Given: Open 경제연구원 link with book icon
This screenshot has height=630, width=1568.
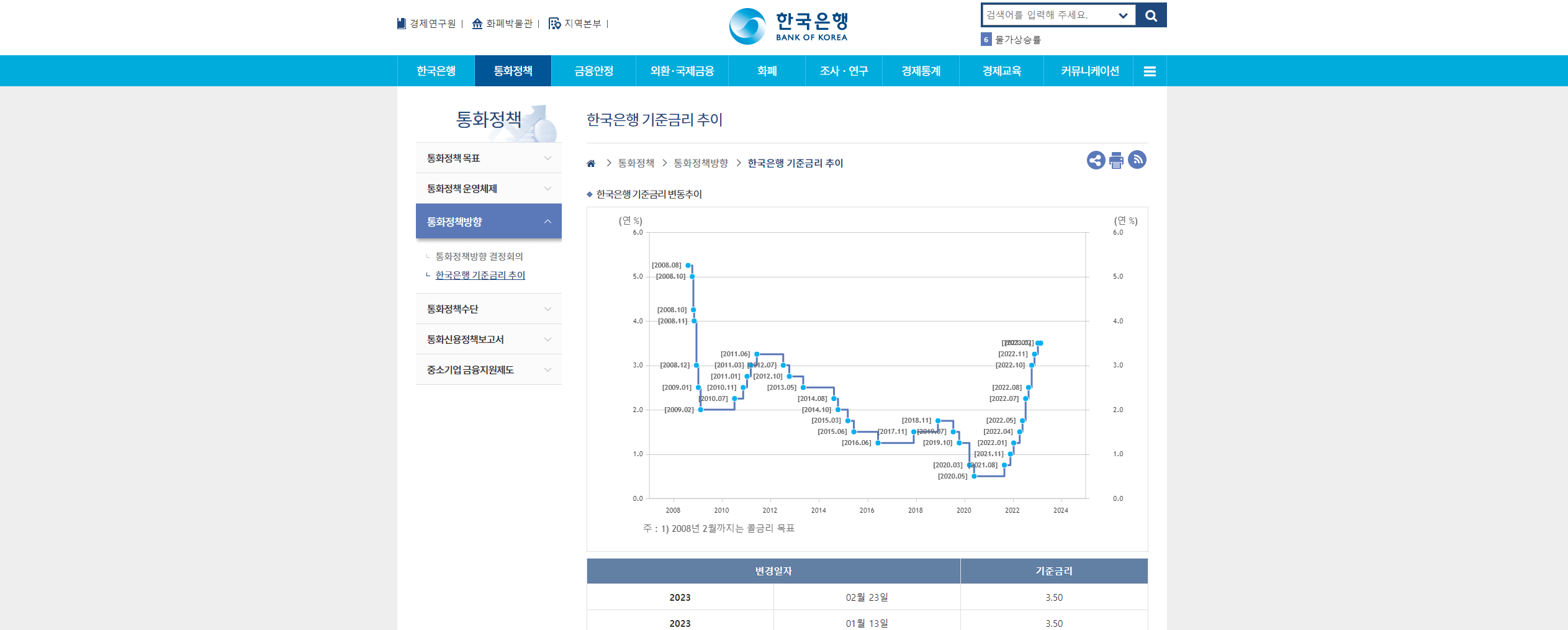Looking at the screenshot, I should tap(426, 24).
